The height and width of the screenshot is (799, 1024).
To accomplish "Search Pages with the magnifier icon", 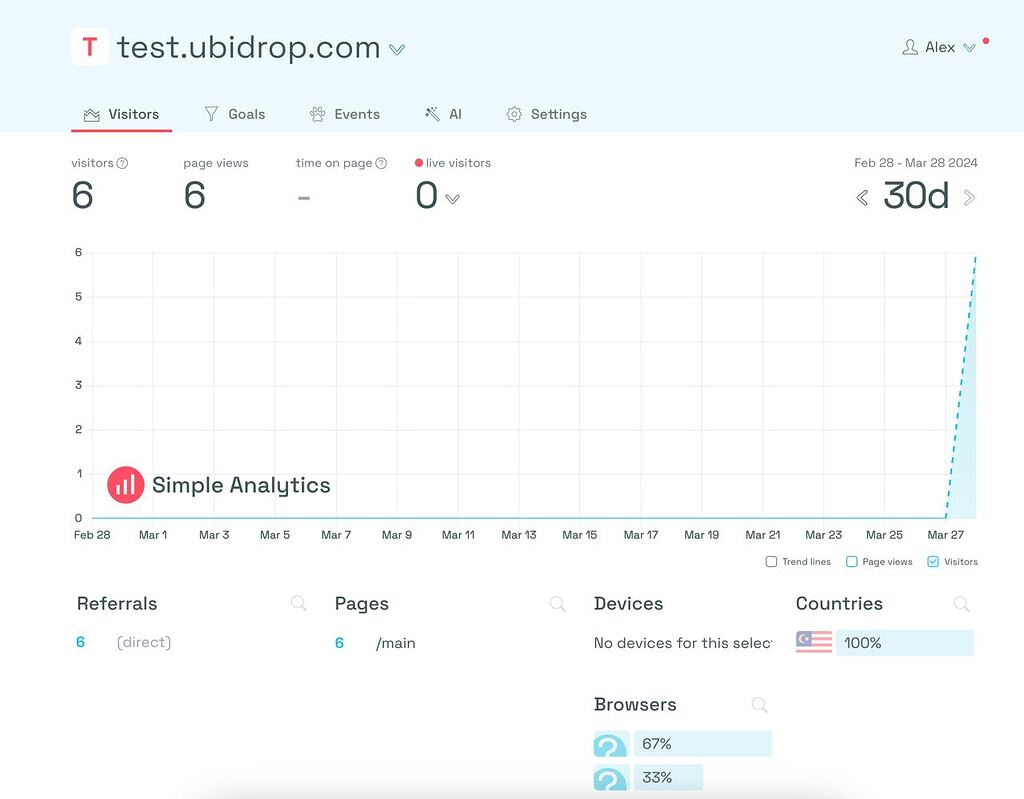I will tap(557, 604).
